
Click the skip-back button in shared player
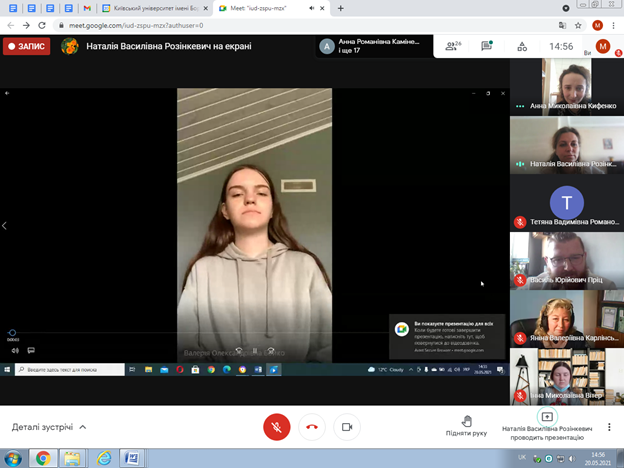tap(239, 351)
